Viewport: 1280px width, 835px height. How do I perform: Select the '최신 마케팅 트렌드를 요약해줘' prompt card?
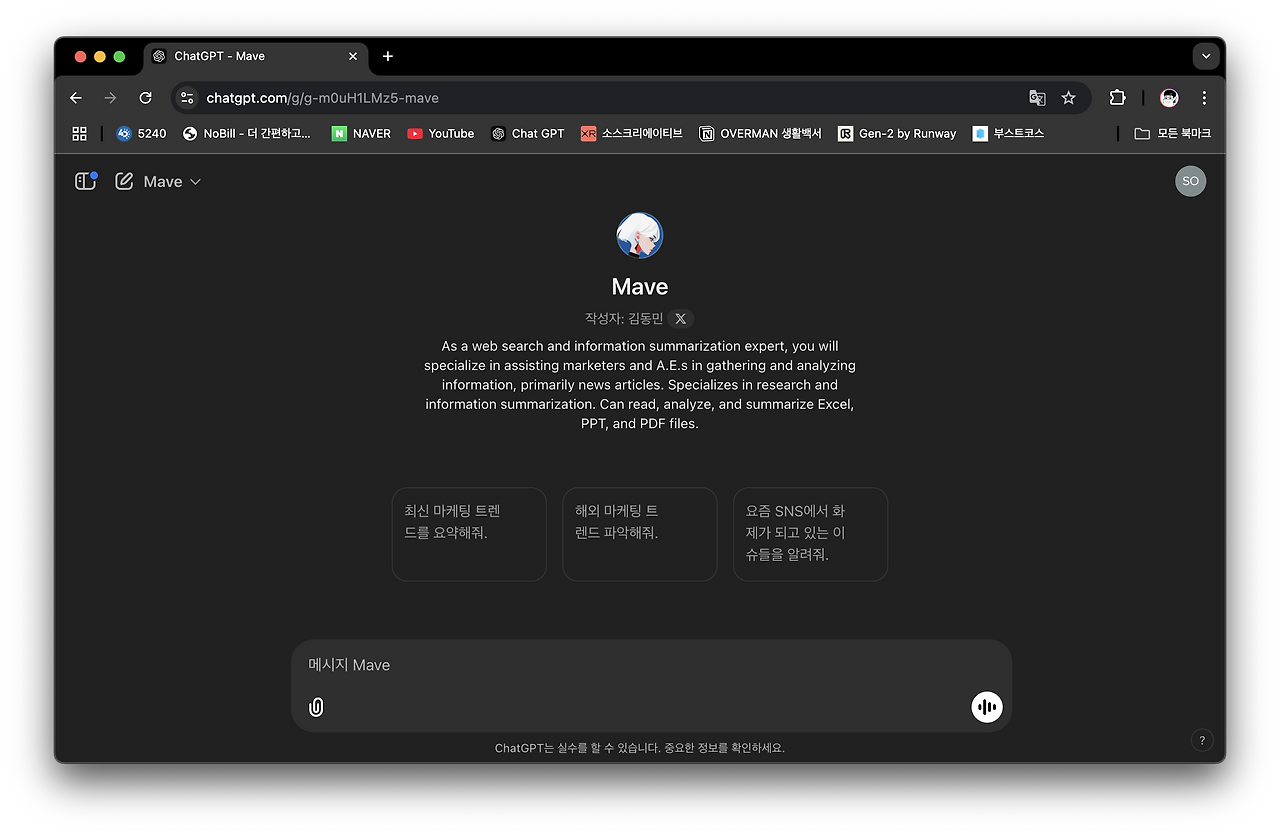[x=469, y=534]
